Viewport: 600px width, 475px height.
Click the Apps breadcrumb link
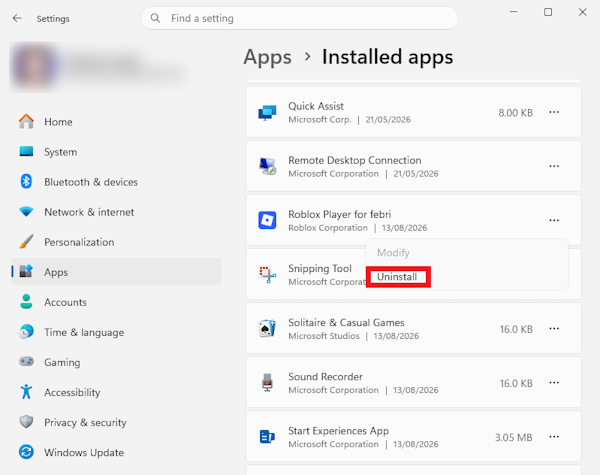pos(267,57)
